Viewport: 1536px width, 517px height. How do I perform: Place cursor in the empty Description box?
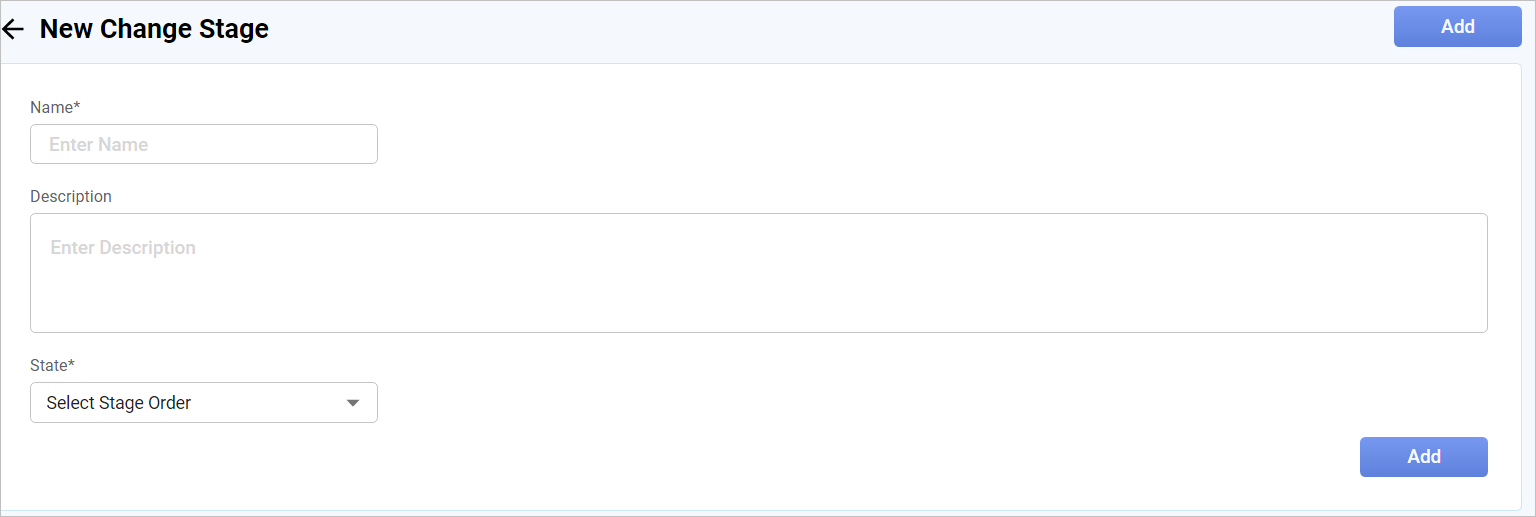click(x=758, y=290)
